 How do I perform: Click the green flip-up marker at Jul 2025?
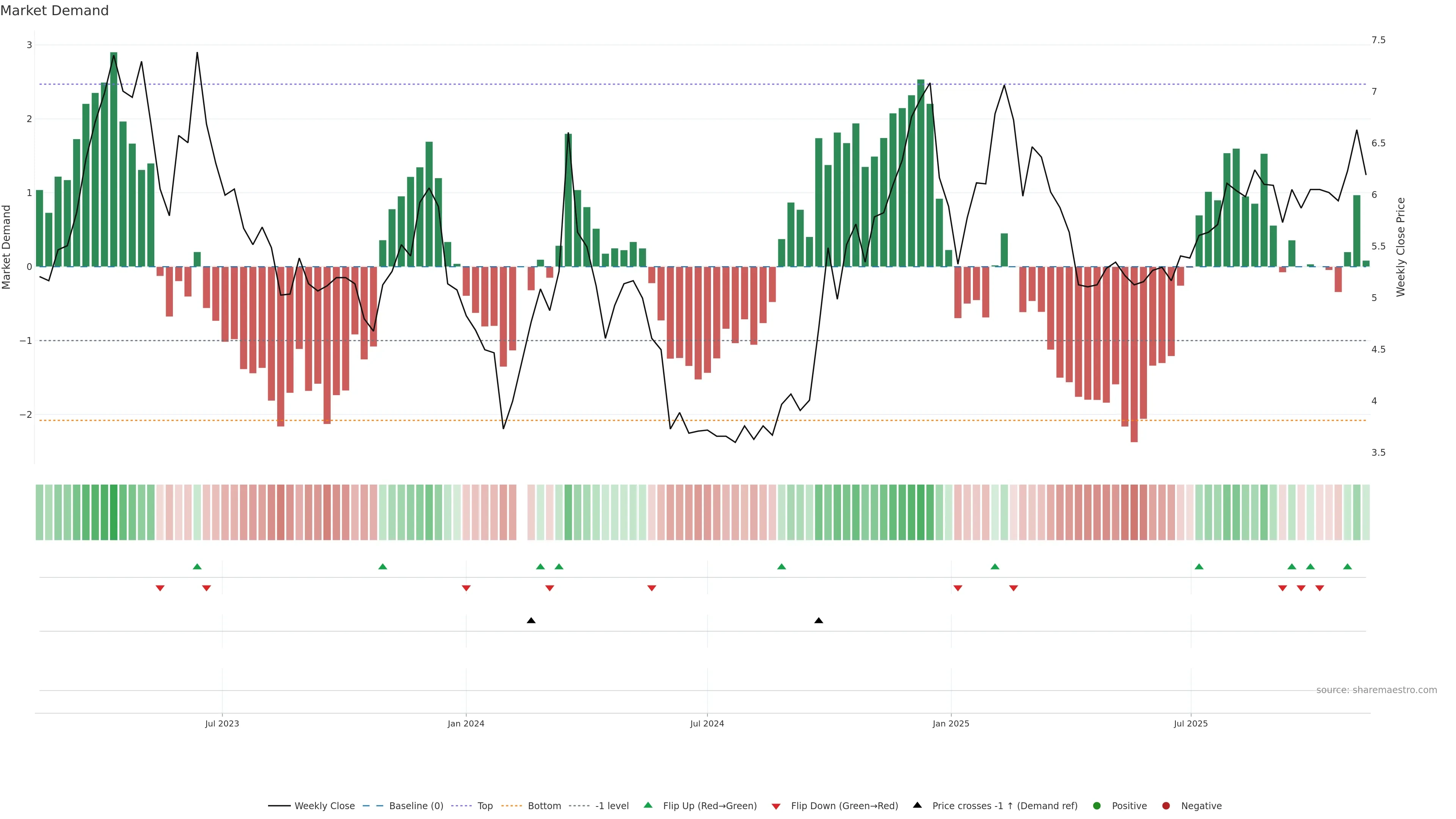(1199, 566)
